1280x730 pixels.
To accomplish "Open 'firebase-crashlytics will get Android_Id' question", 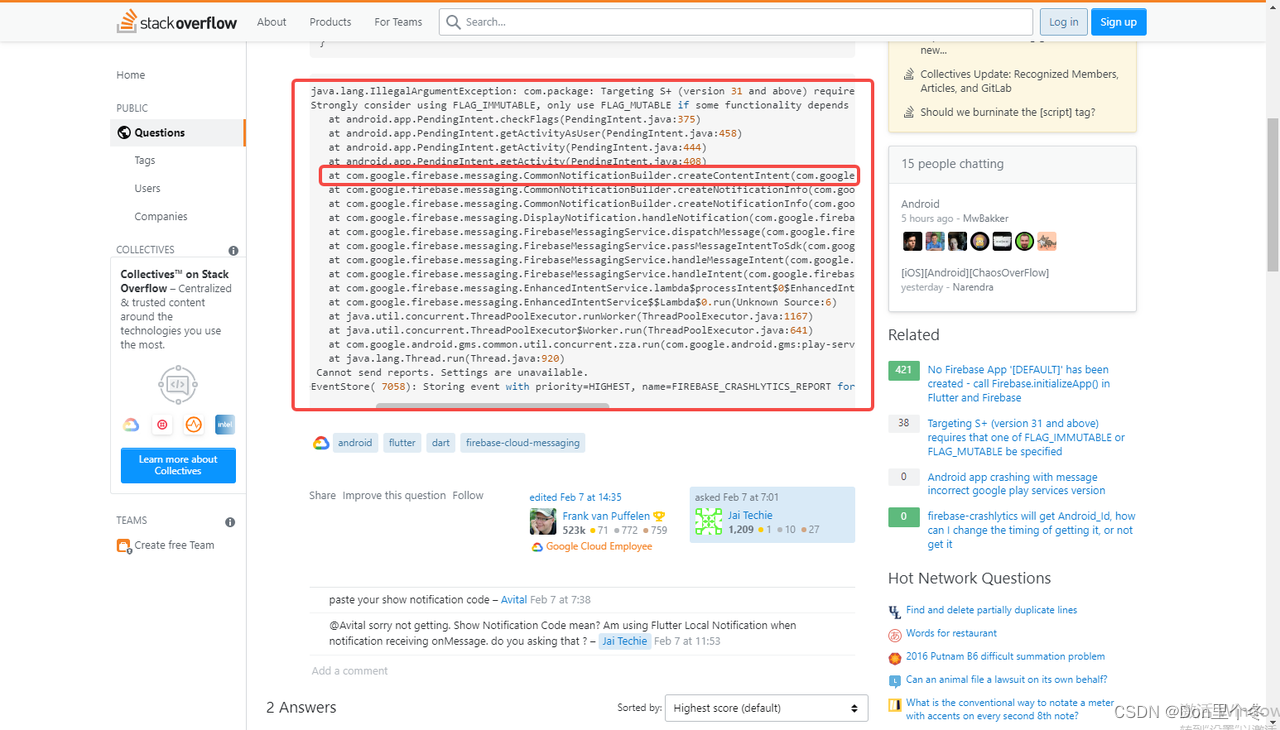I will coord(1031,531).
